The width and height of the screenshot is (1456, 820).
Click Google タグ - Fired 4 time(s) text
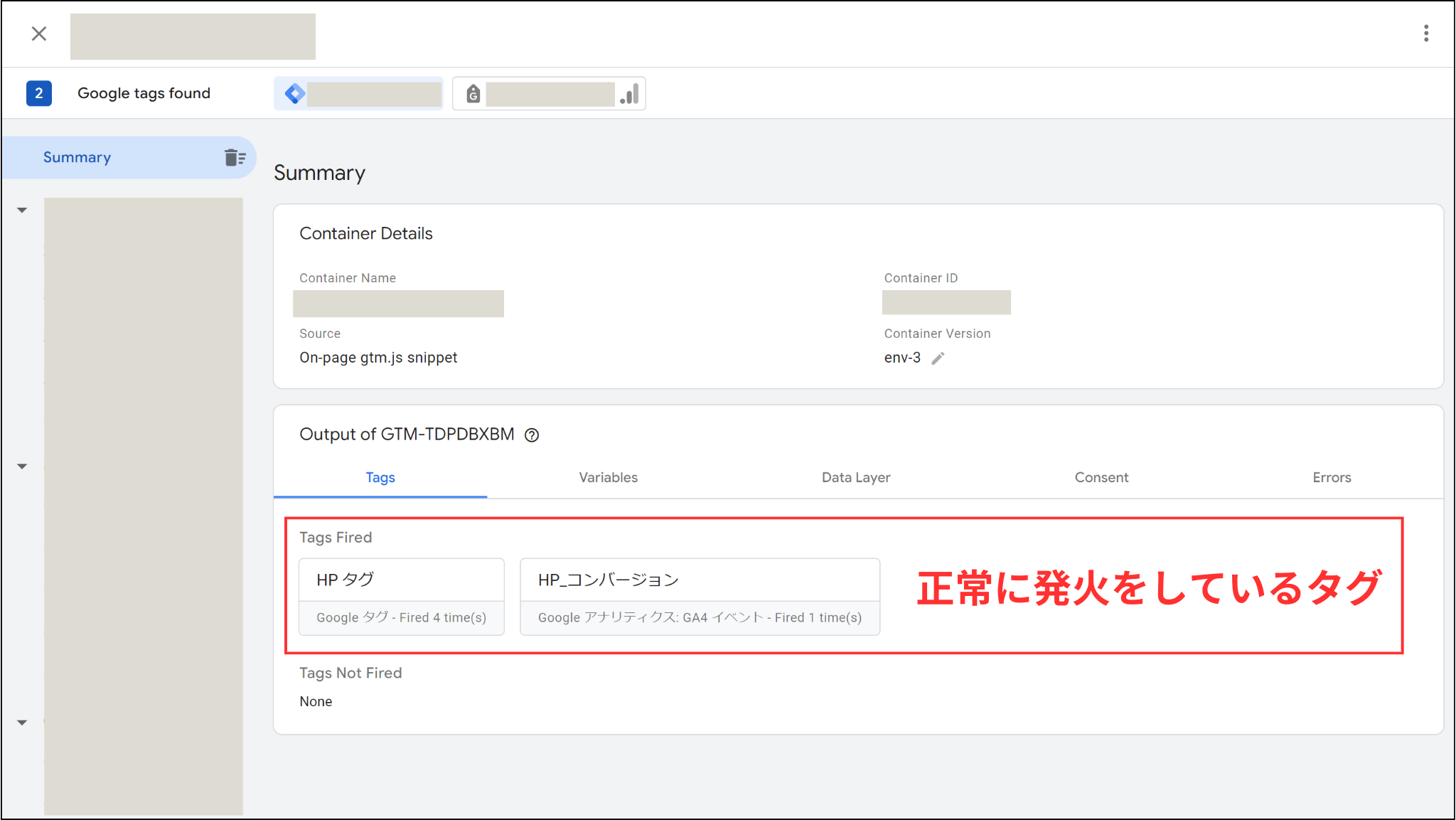point(402,617)
